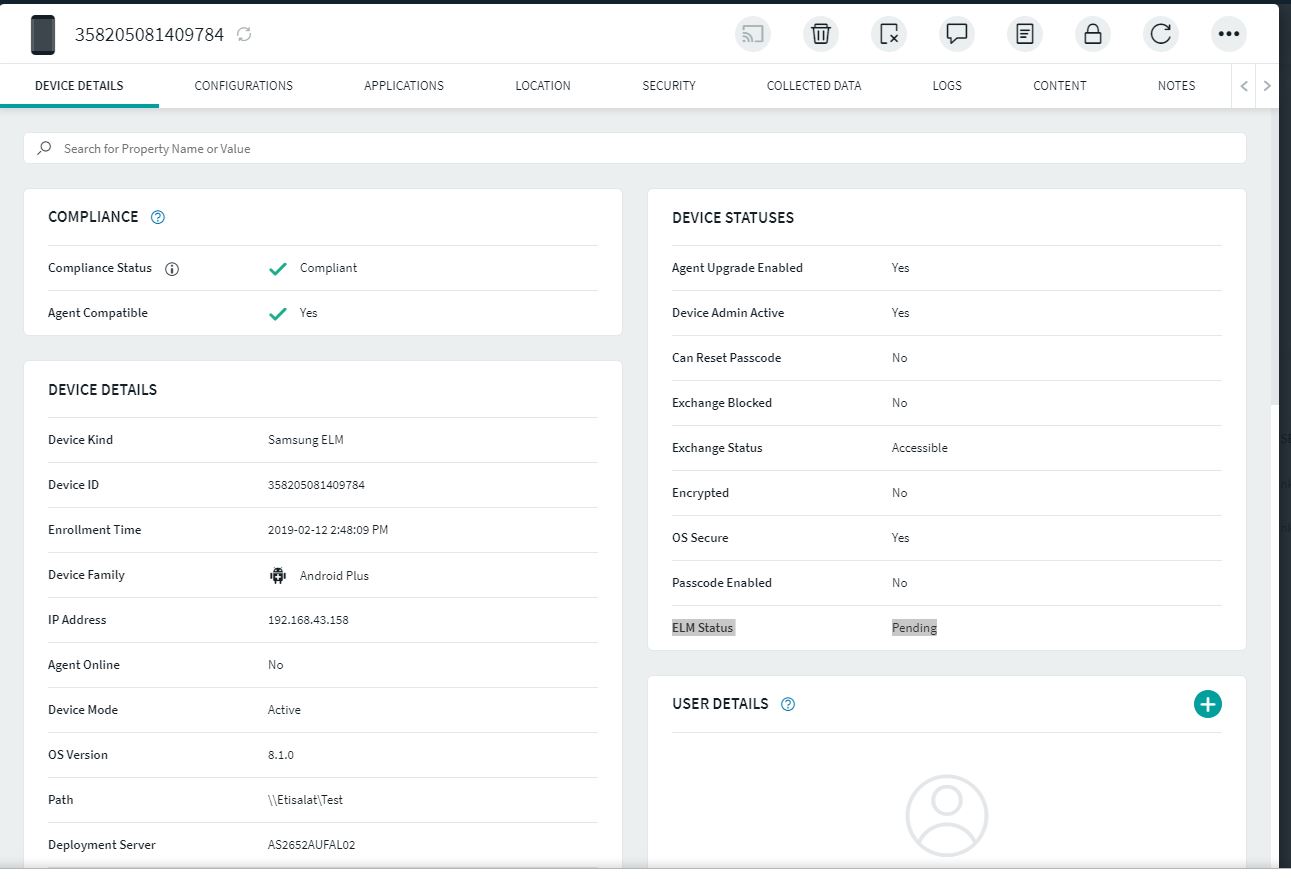Click the Compliance Status info icon

(x=172, y=269)
